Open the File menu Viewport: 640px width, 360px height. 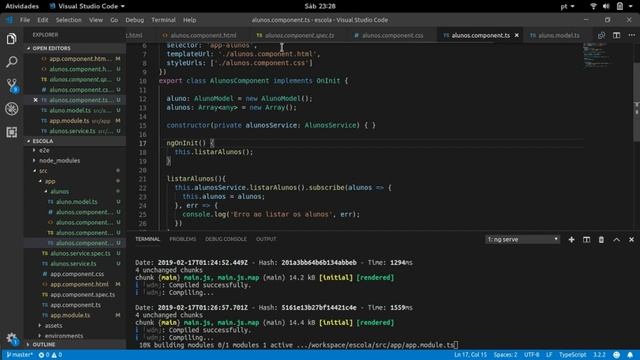pyautogui.click(x=25, y=20)
